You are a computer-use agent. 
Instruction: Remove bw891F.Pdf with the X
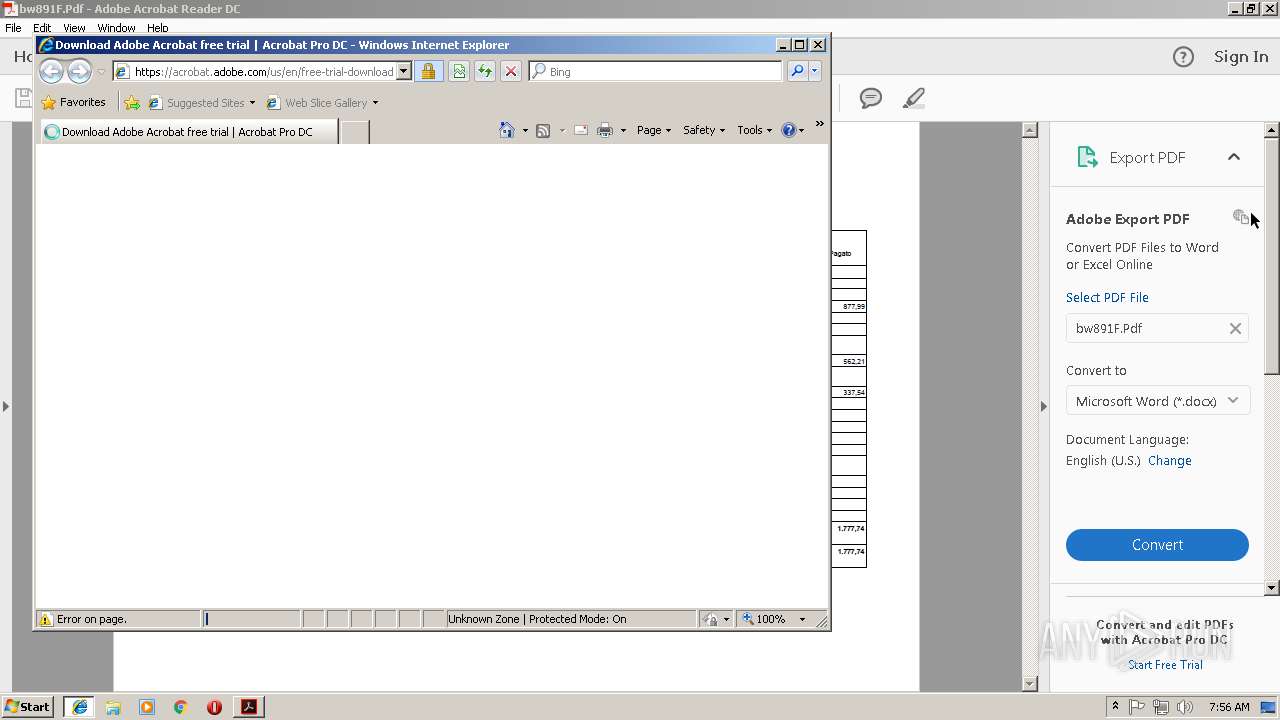click(1235, 328)
